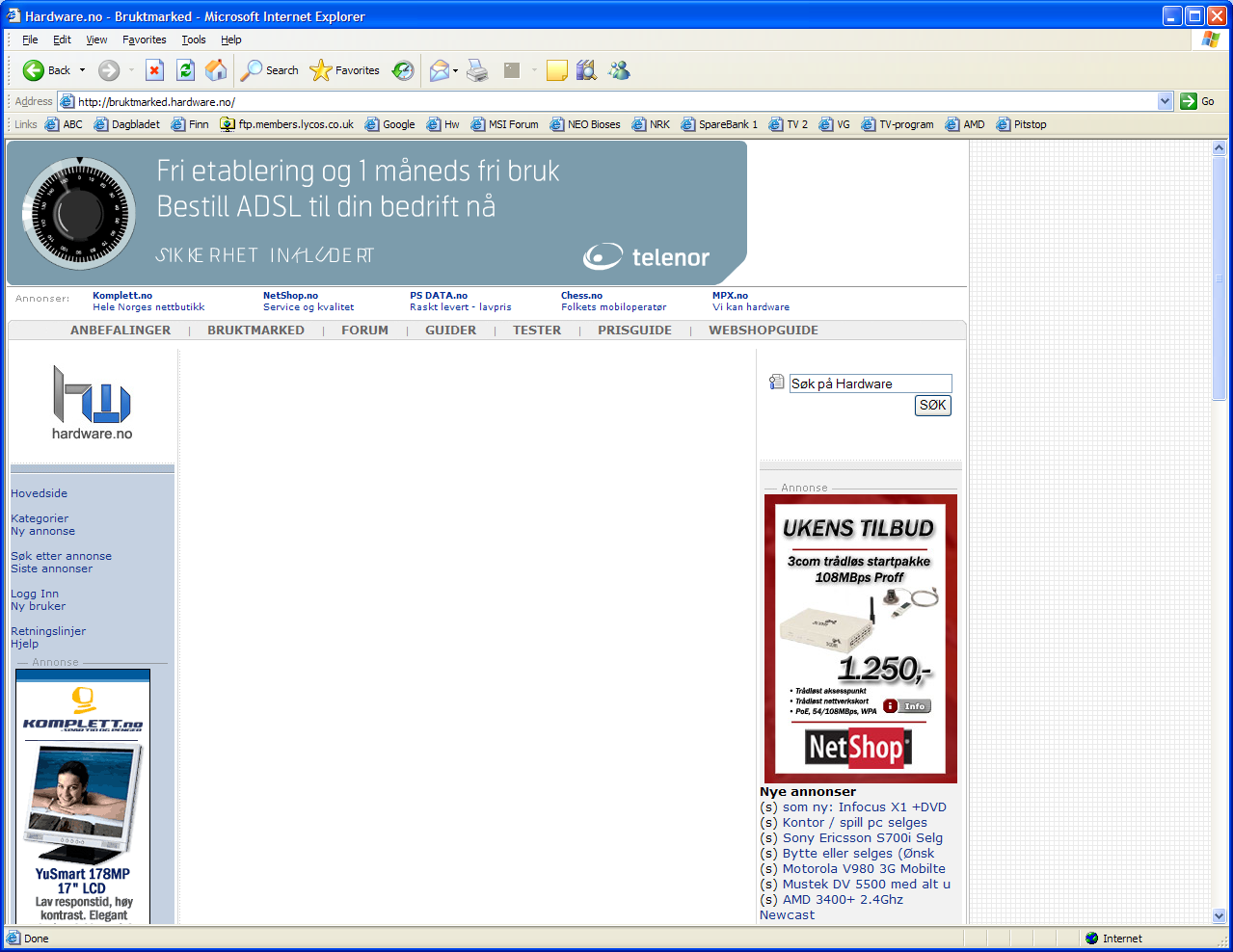Open the Search pane in the toolbar
The image size is (1233, 952).
270,70
